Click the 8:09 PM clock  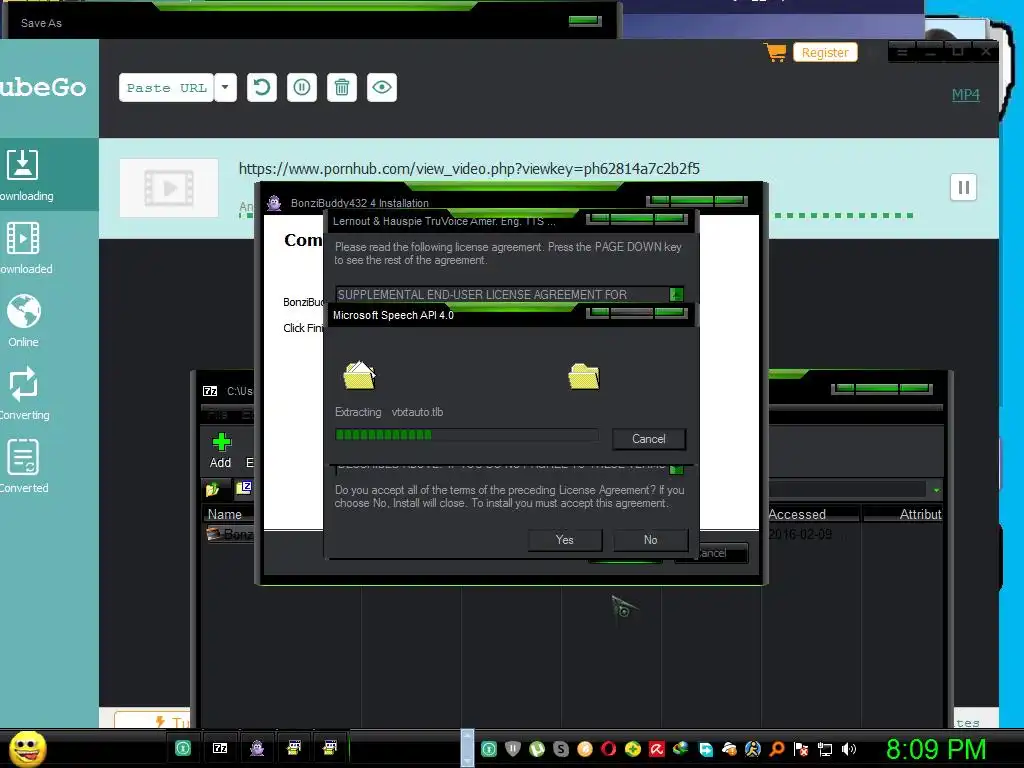point(936,749)
